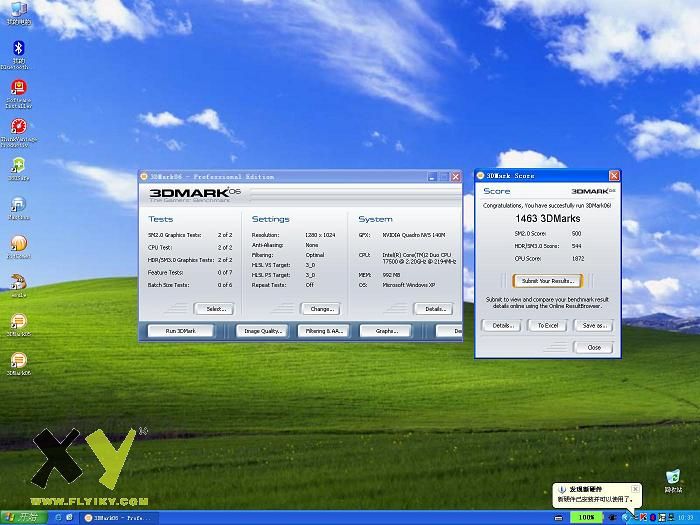Click the 1463 3DMarks score text
The width and height of the screenshot is (700, 525).
point(548,218)
